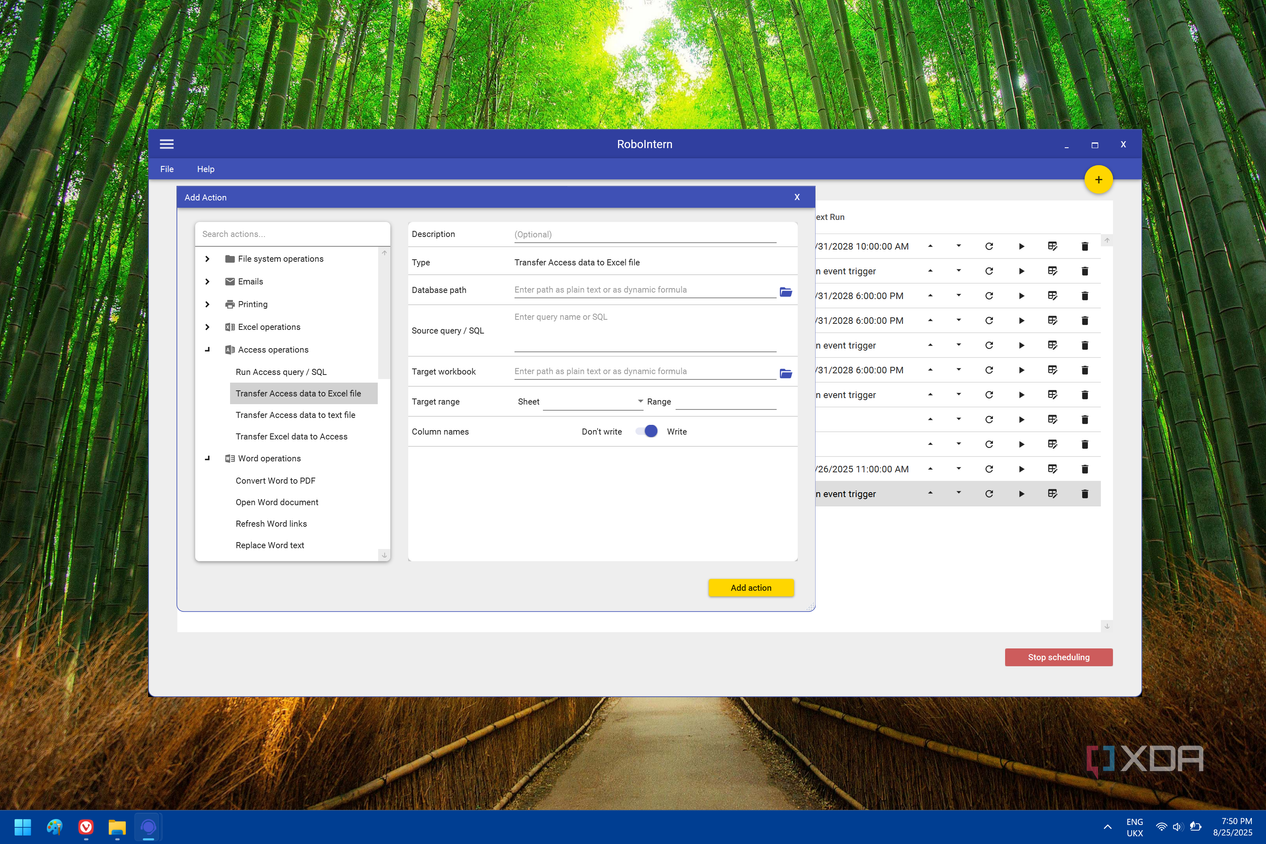
Task: Select Replace Word text action
Action: tap(270, 546)
